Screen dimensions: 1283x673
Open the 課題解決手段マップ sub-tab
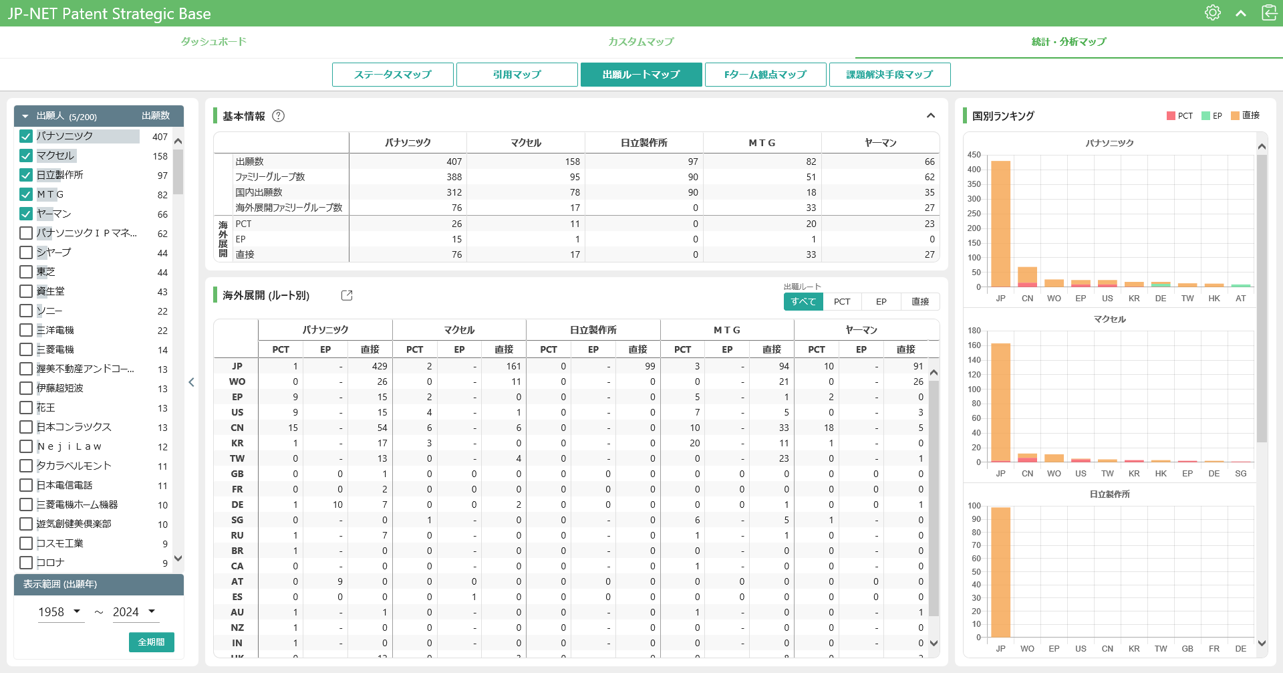889,75
